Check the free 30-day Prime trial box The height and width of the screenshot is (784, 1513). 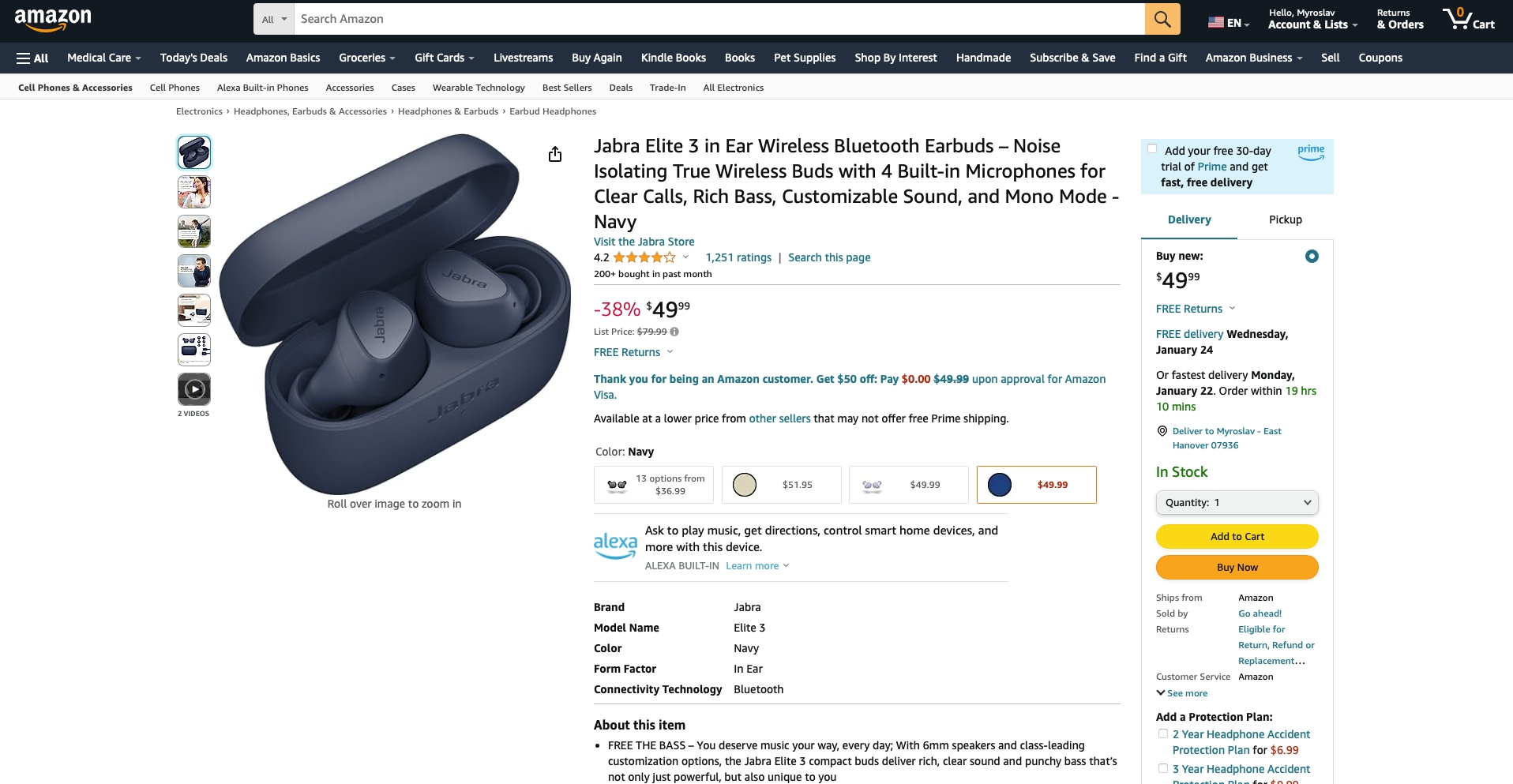tap(1152, 149)
